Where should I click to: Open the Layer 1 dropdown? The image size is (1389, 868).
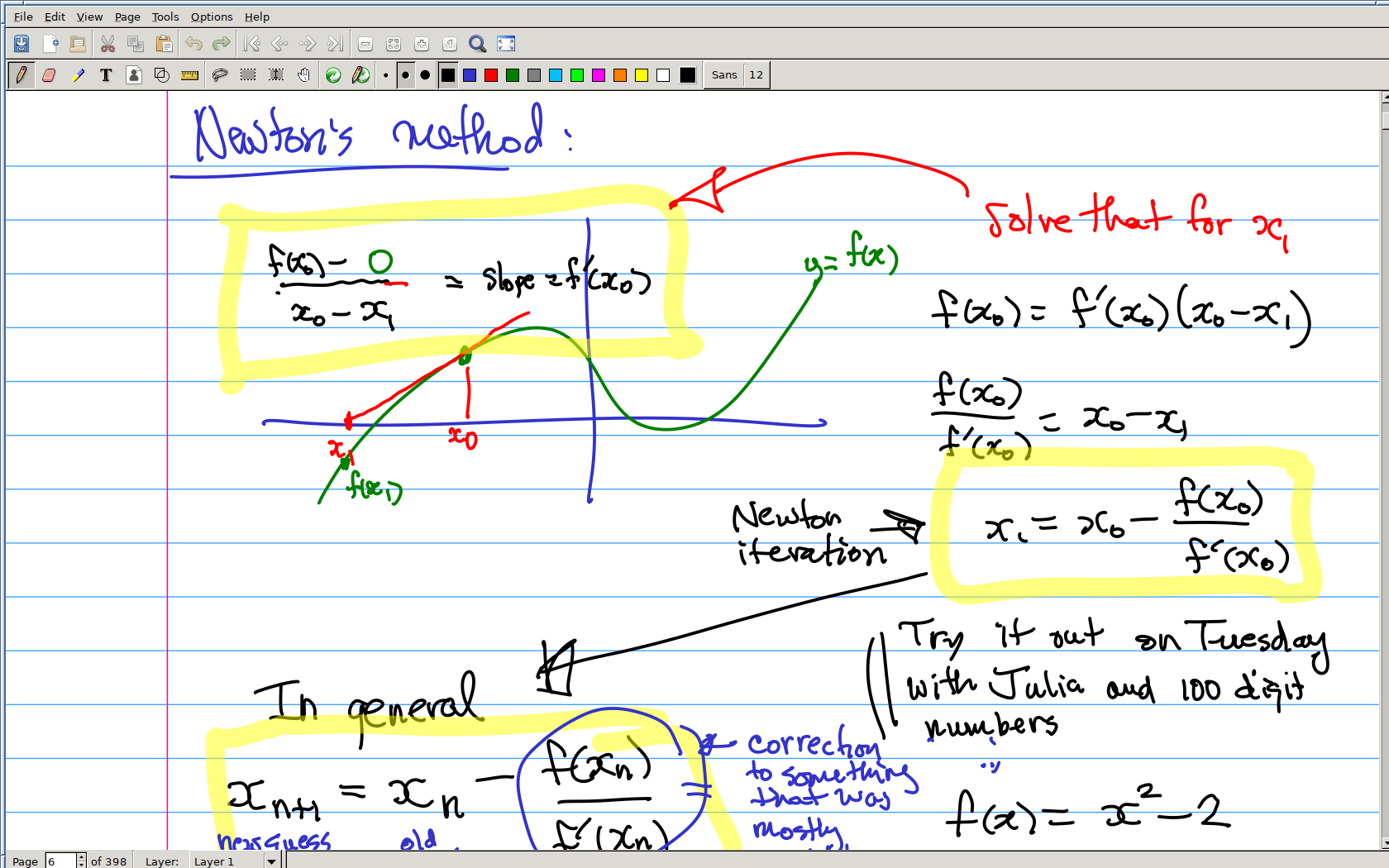pyautogui.click(x=271, y=861)
